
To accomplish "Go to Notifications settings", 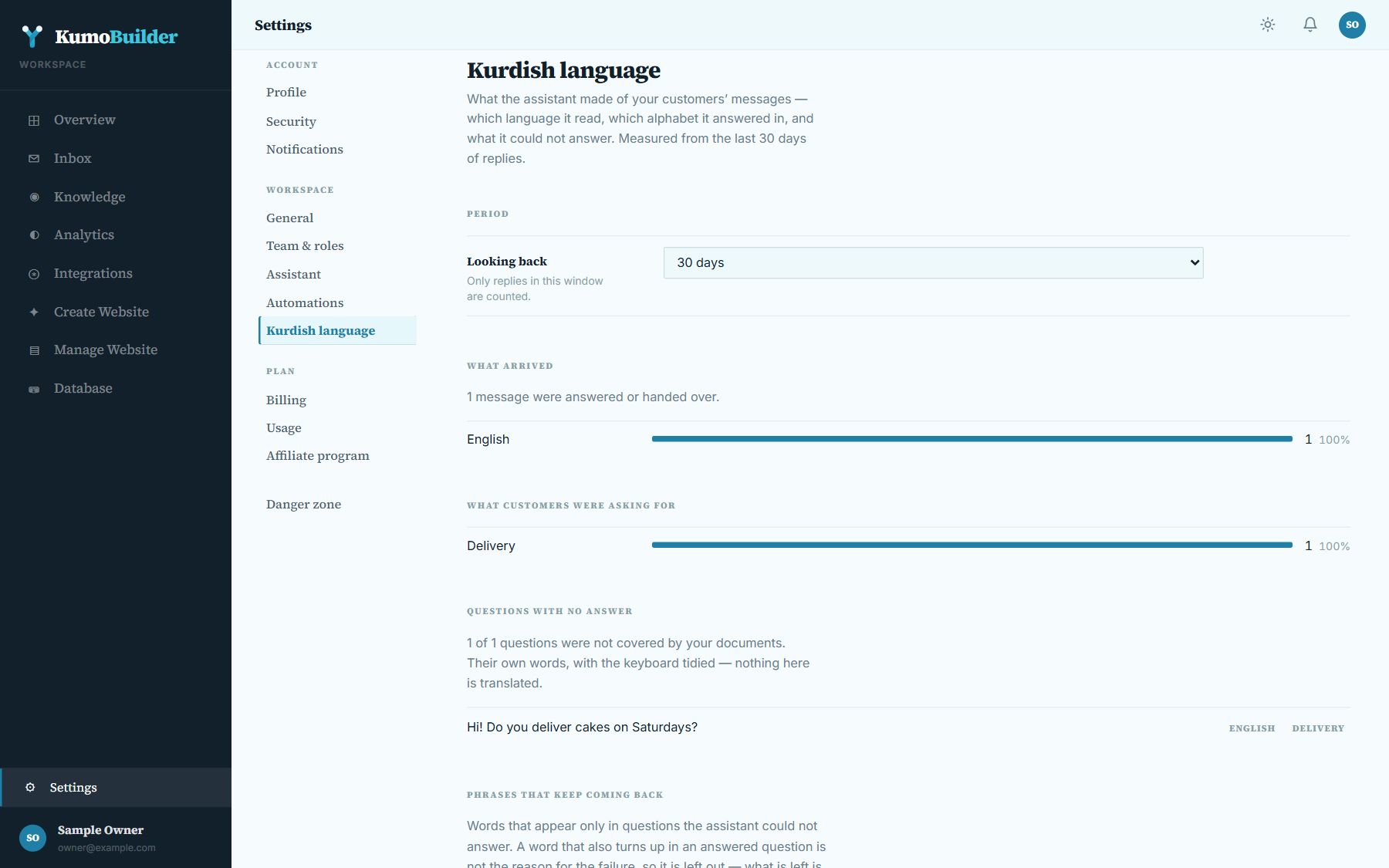I will pos(305,150).
